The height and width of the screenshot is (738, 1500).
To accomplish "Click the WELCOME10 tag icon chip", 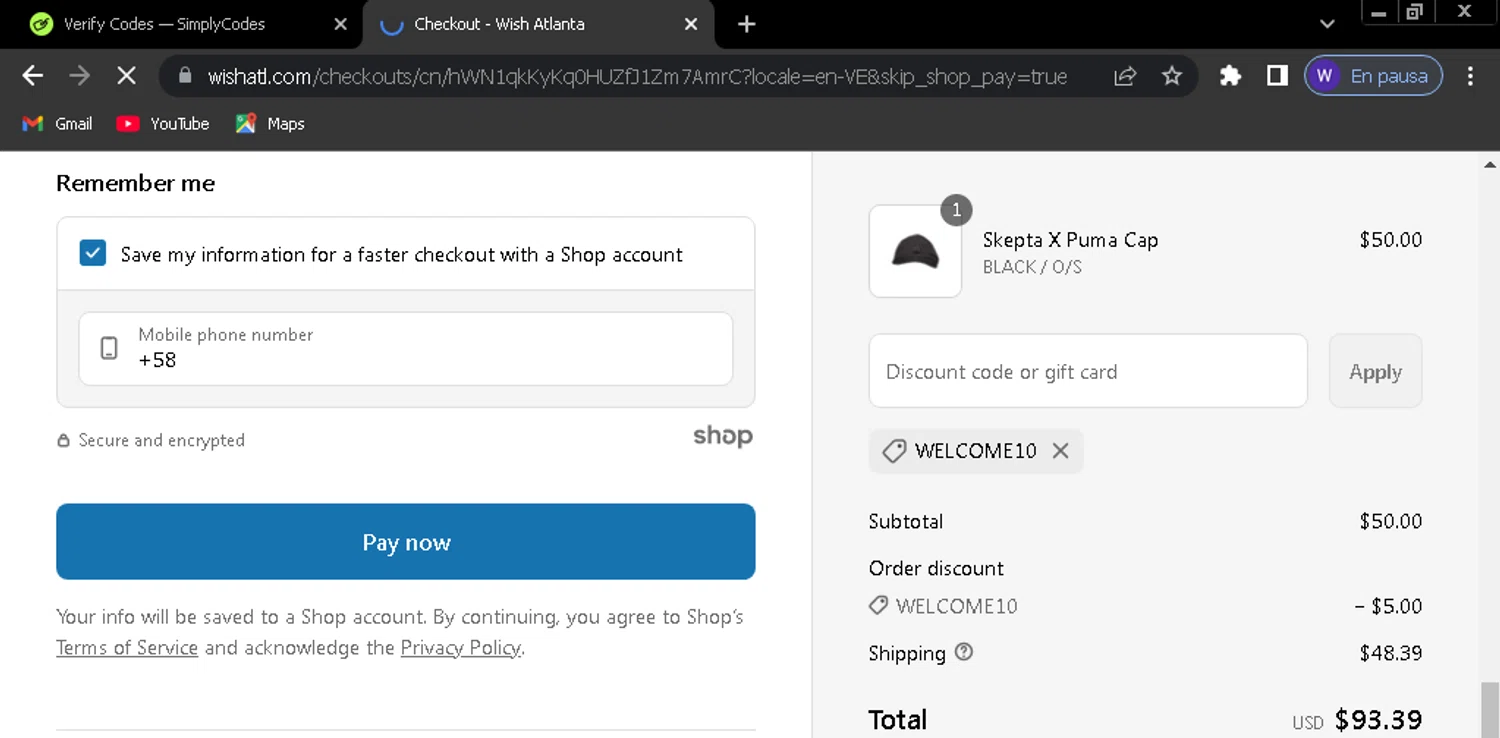I will (x=894, y=451).
